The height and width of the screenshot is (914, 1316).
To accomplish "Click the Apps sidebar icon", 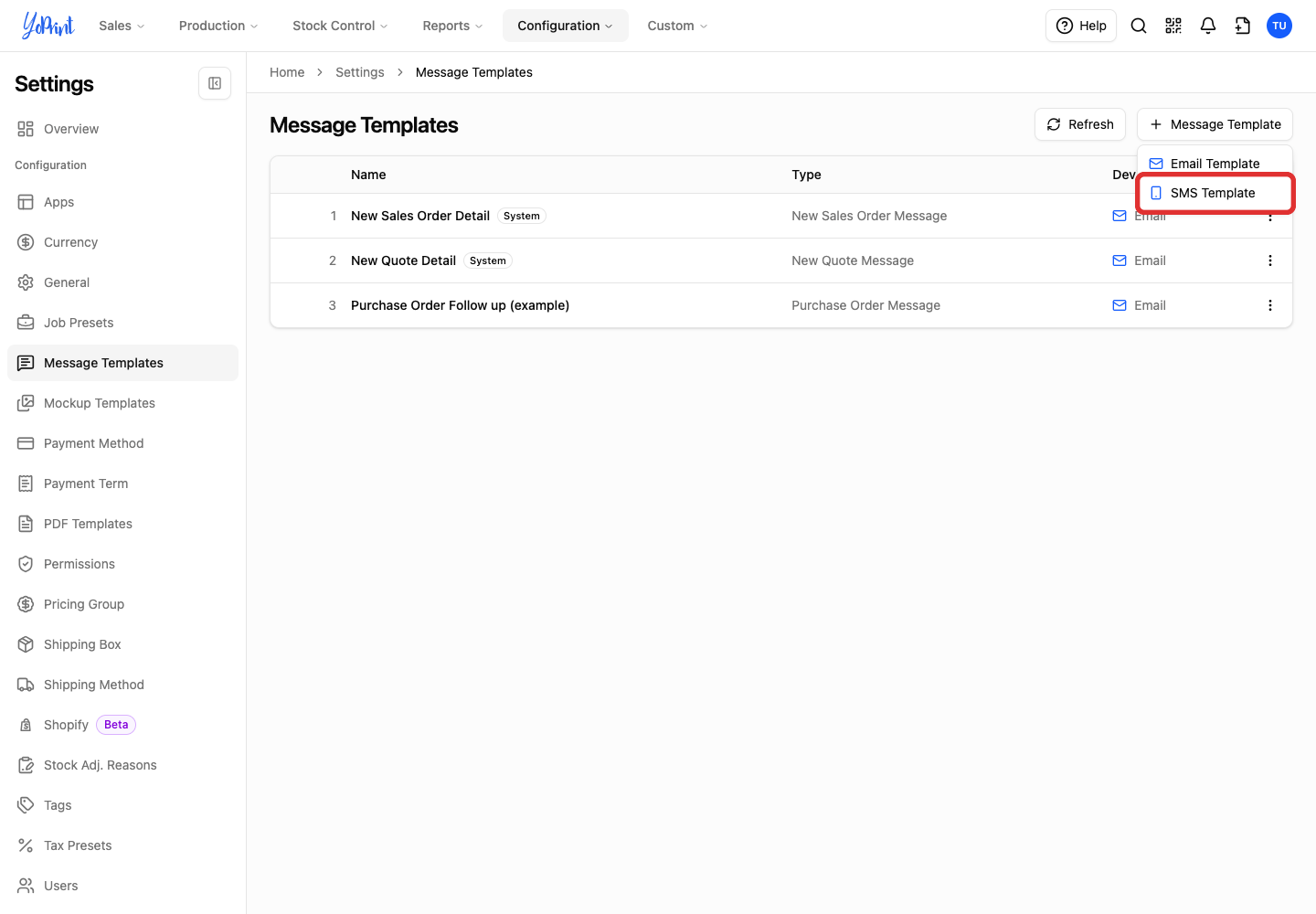I will [26, 202].
